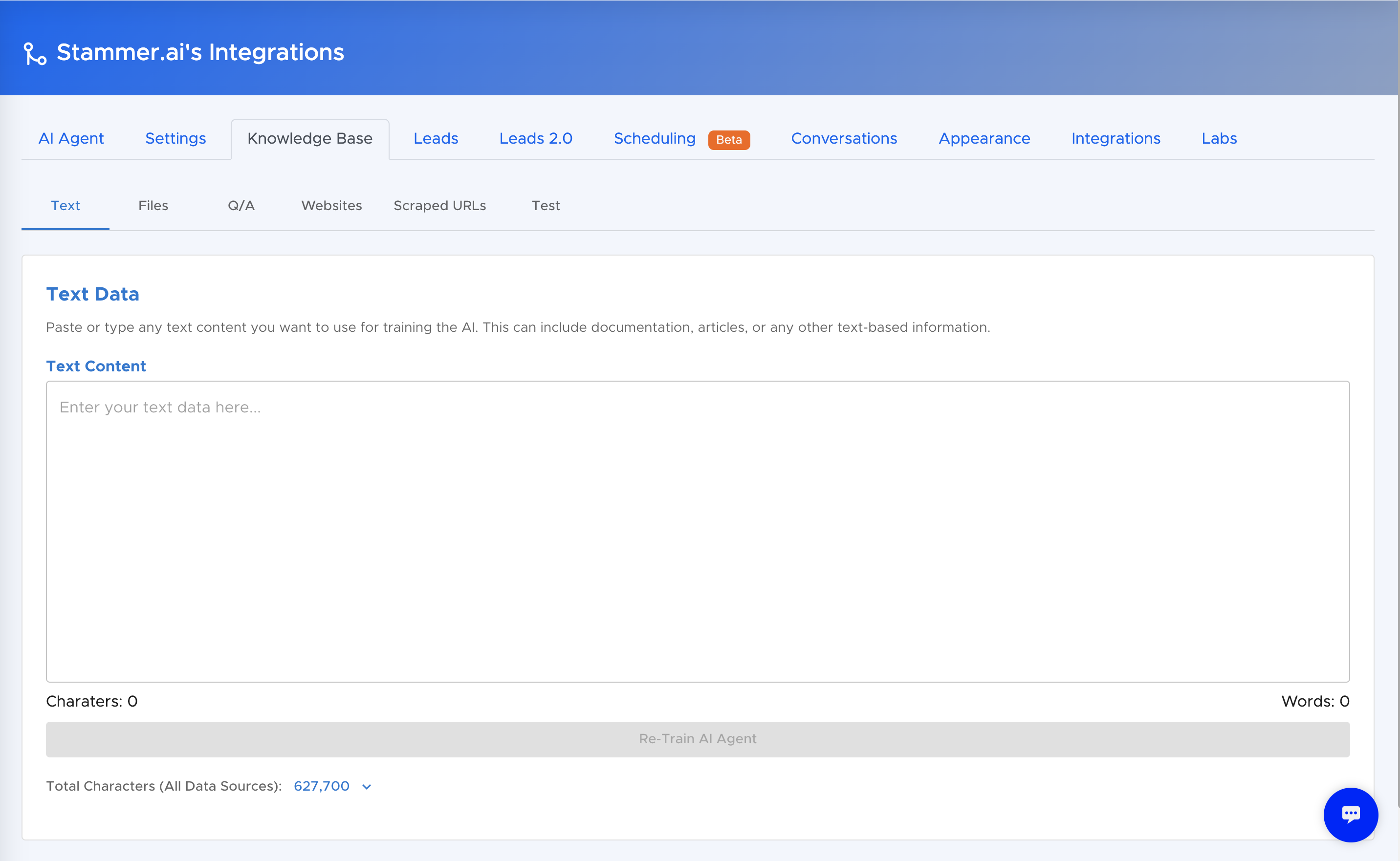Screen dimensions: 1400x861
Task: Click the Beta badge next to Scheduling
Action: pos(728,140)
